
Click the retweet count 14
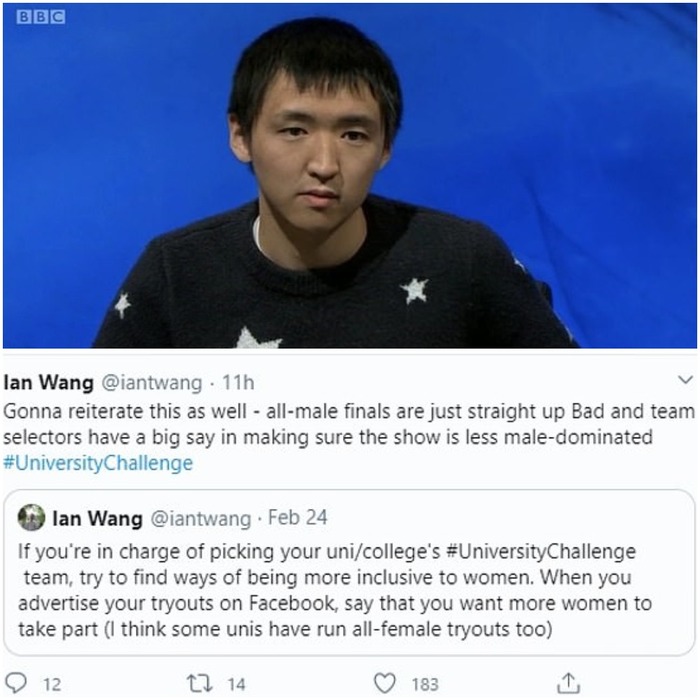pyautogui.click(x=236, y=684)
